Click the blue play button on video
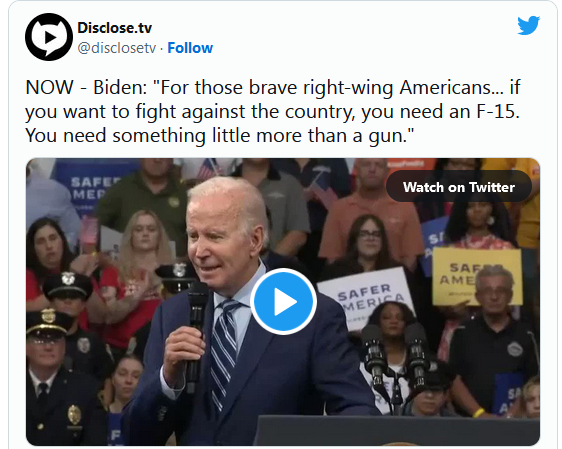Screen dimensions: 562x449 coord(284,301)
